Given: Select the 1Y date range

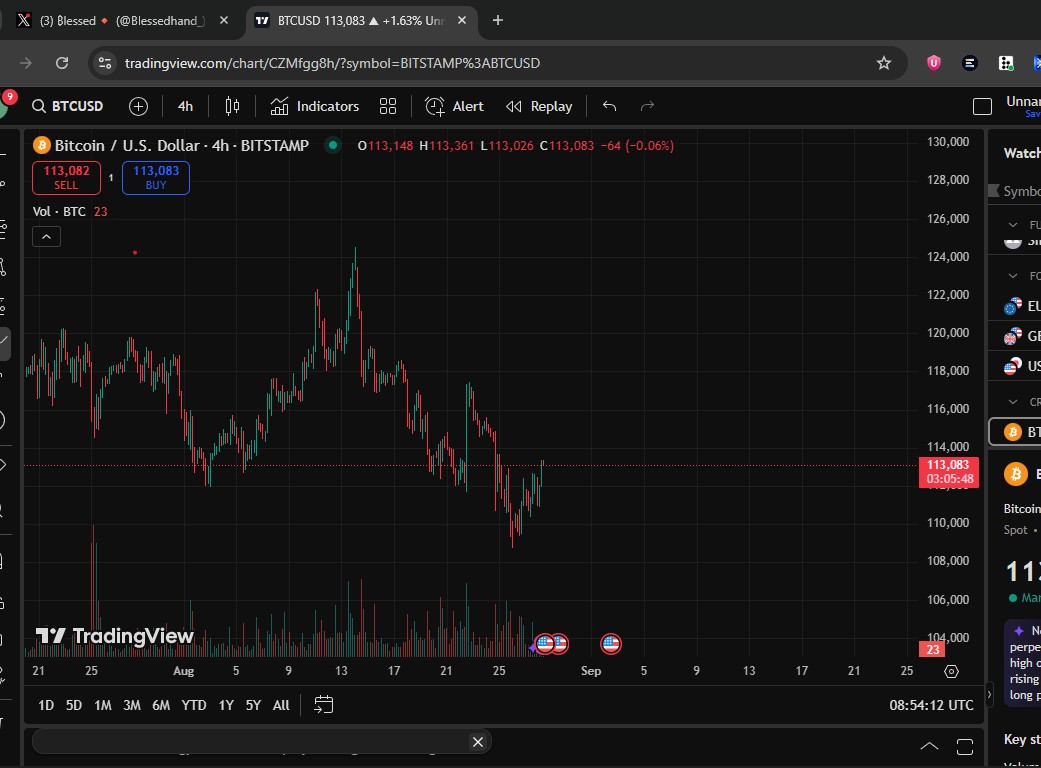Looking at the screenshot, I should 226,705.
